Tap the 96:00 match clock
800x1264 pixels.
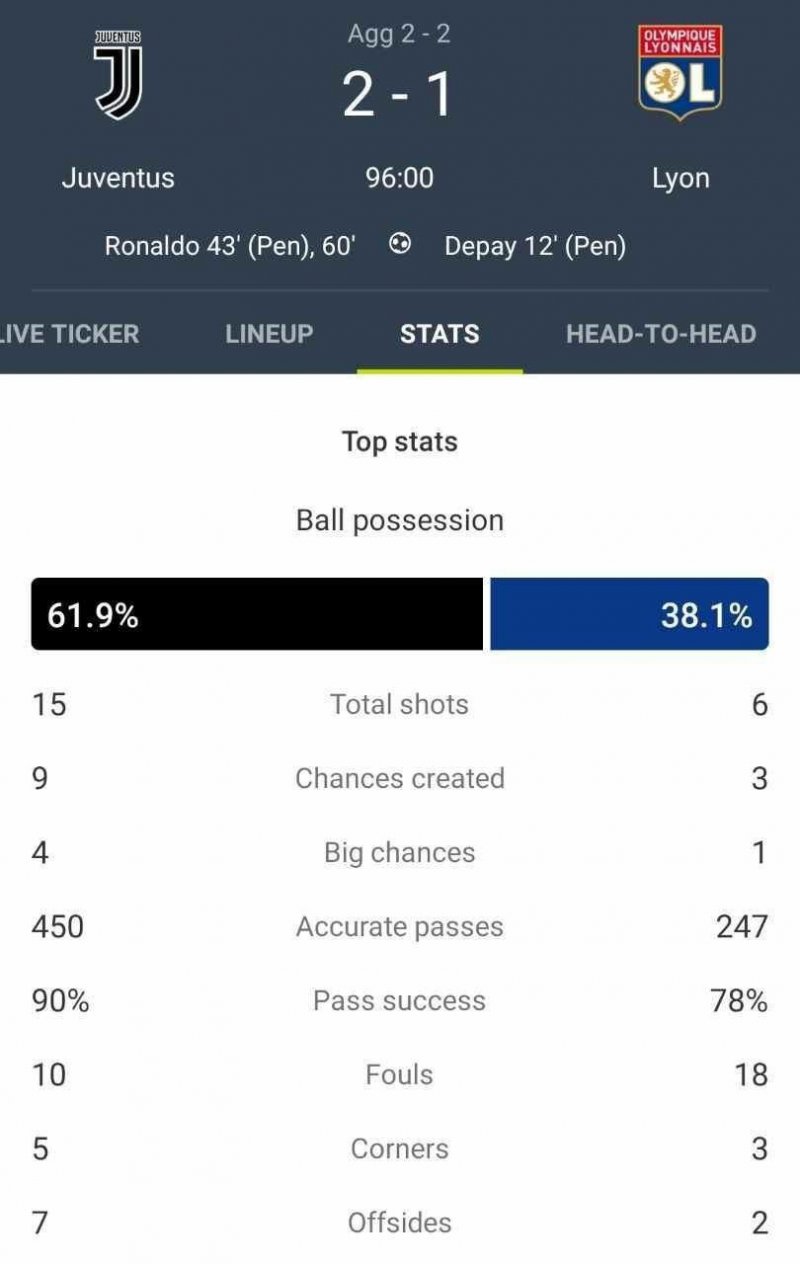pos(399,178)
